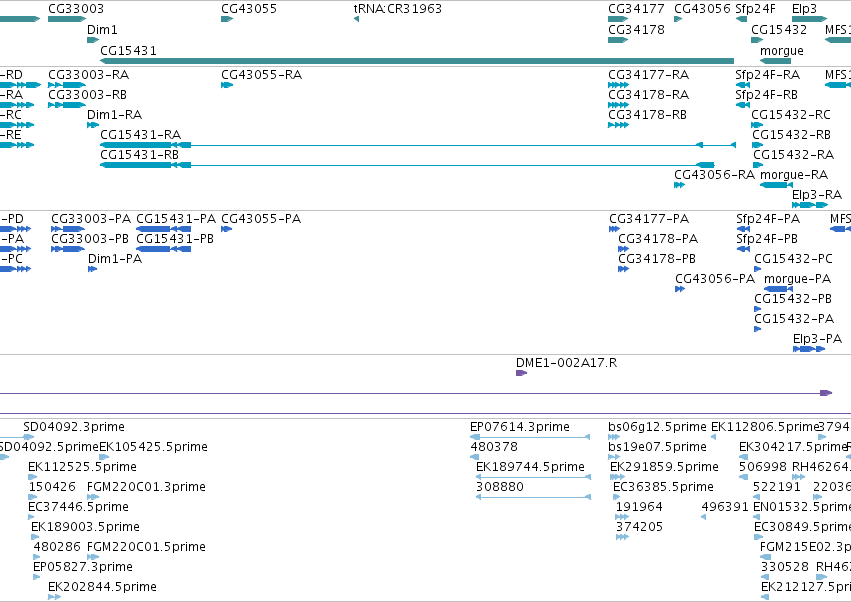This screenshot has width=851, height=602.
Task: Click the CG33003-PB protein label
Action: (90, 238)
